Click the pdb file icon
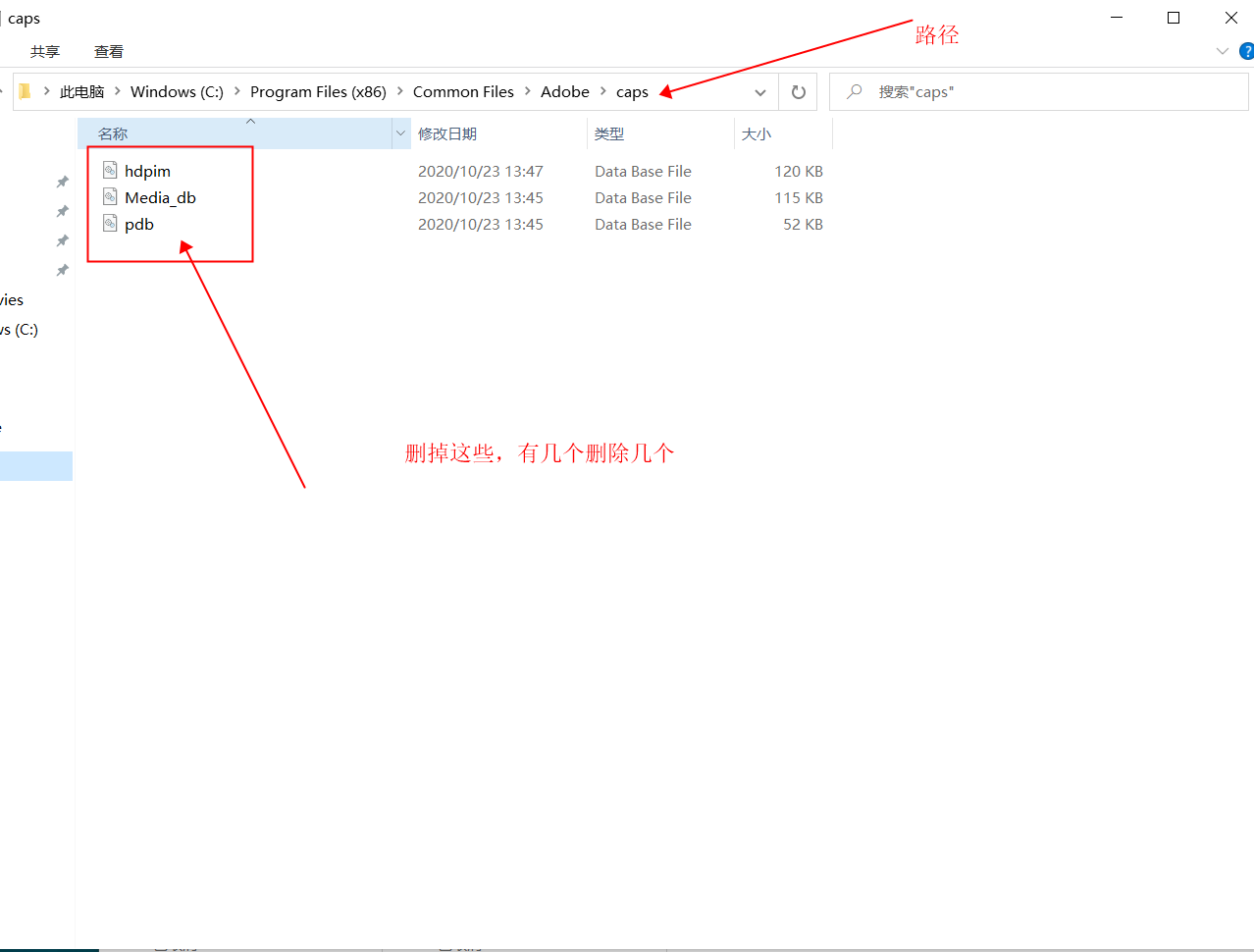Screen dimensions: 1254x952 [x=110, y=224]
